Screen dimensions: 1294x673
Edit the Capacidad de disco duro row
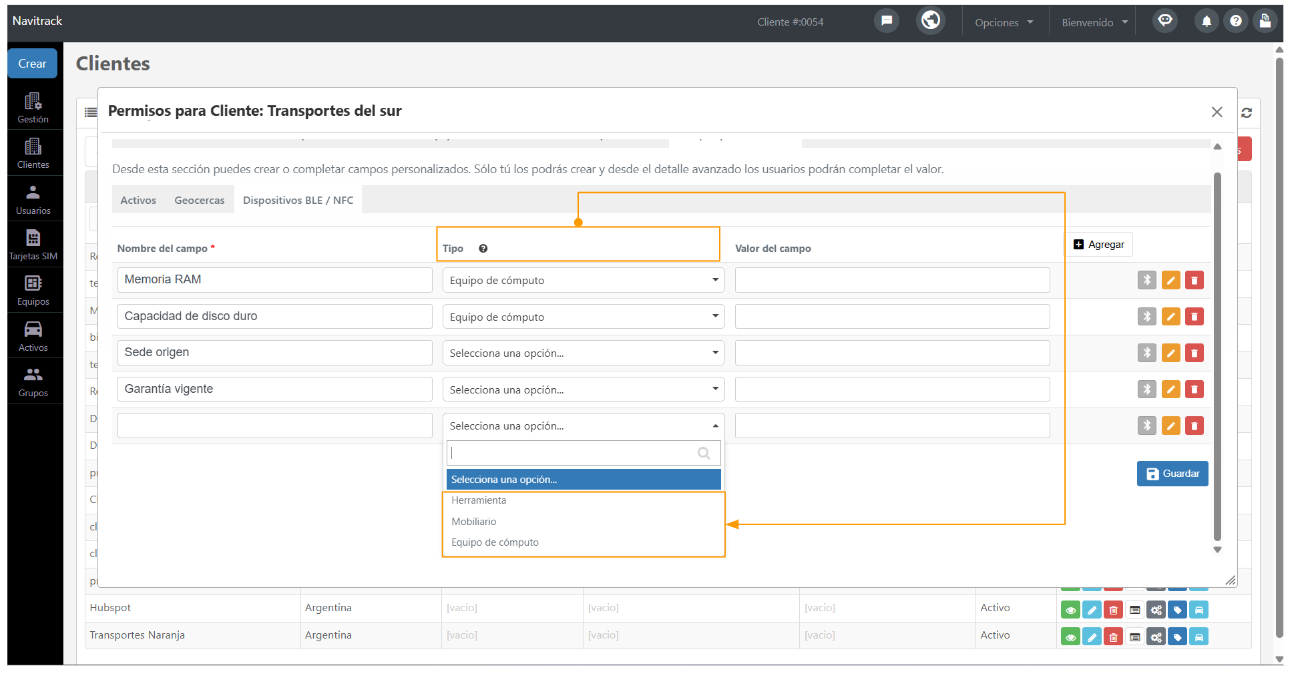click(1171, 316)
